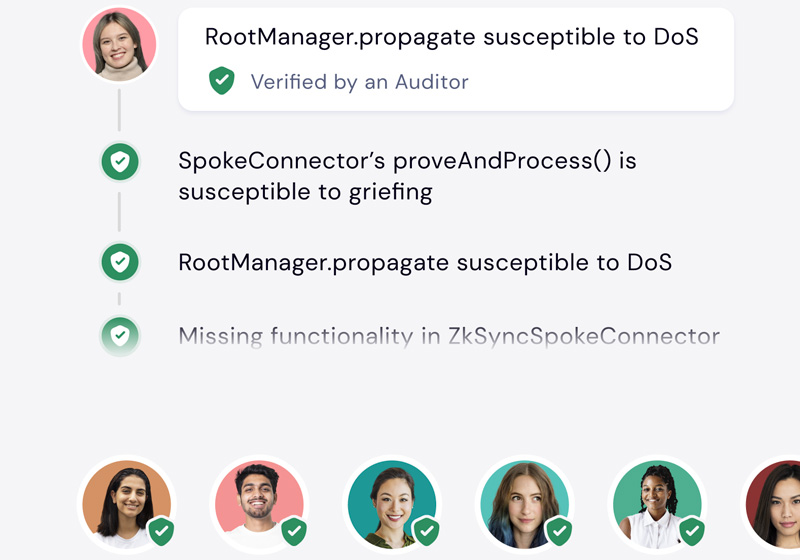
Task: Open the RootManager.propagate DoS list entry
Action: 425,263
